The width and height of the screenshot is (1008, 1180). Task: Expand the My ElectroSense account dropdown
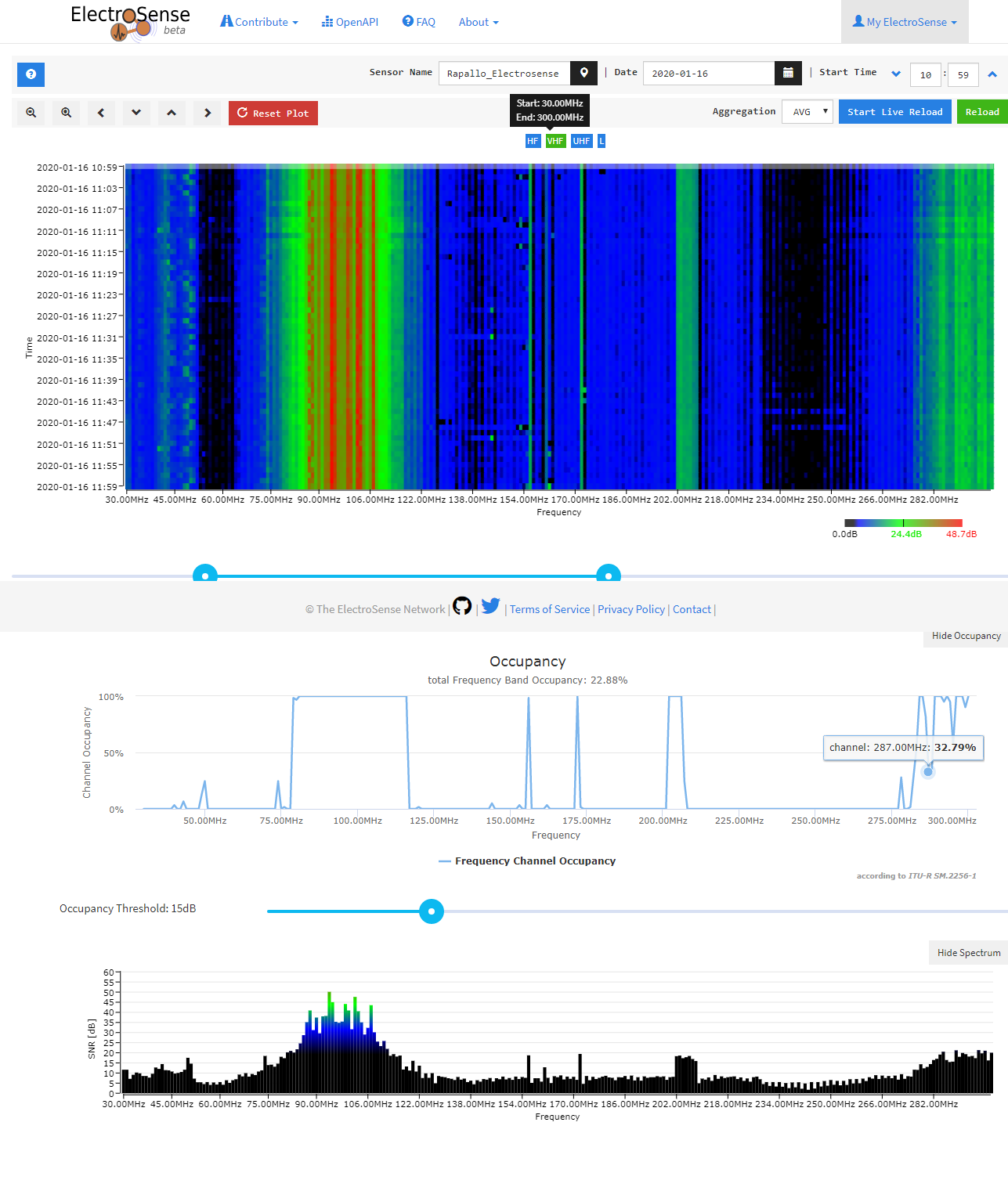point(905,22)
